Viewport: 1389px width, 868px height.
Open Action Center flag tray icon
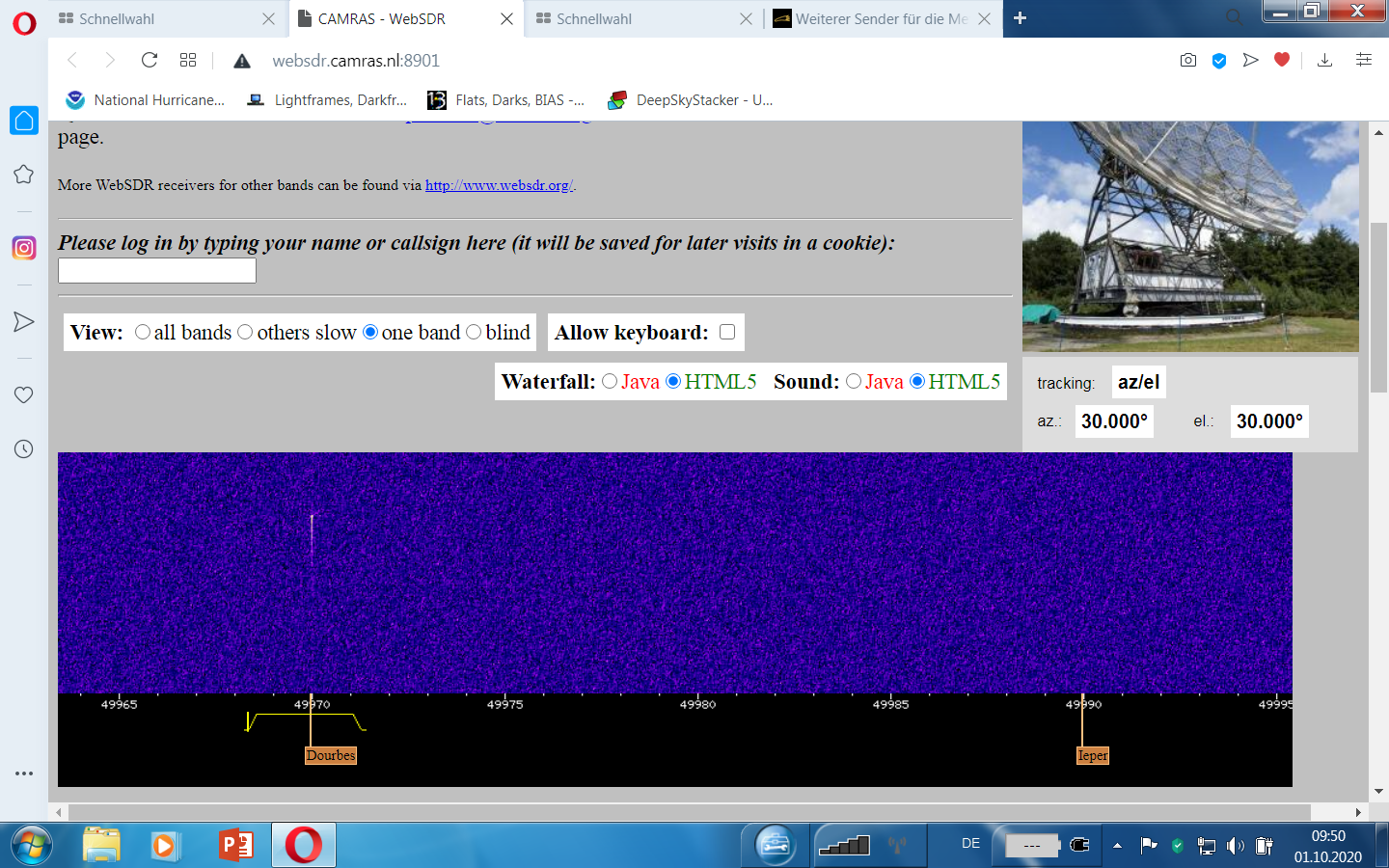[x=1148, y=846]
